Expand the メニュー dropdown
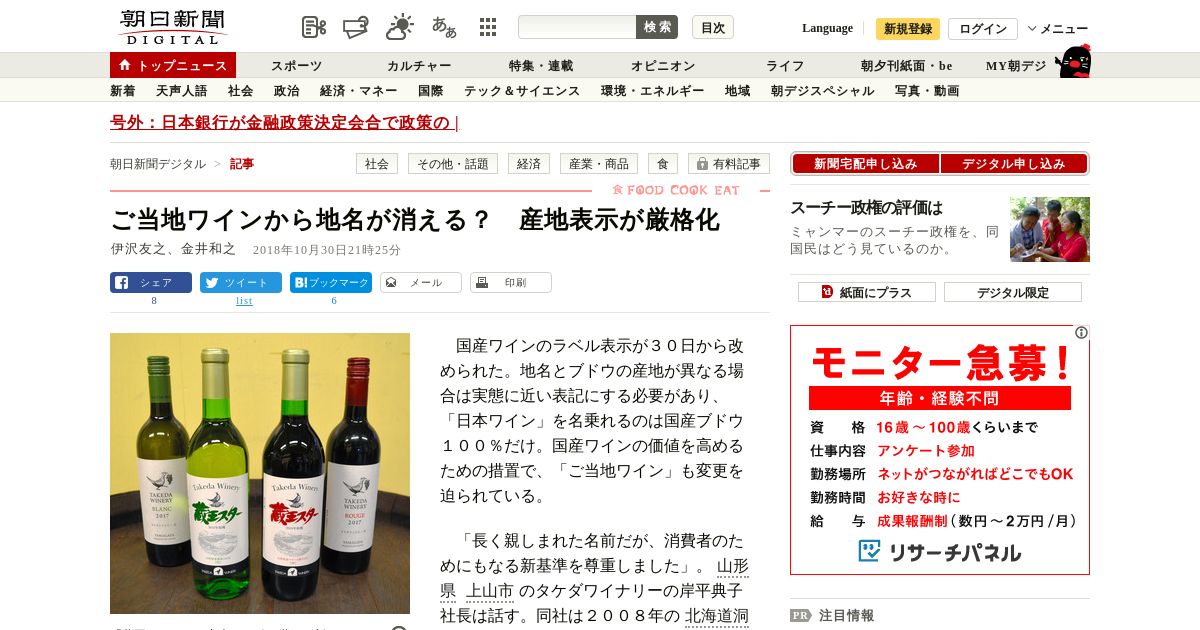This screenshot has height=630, width=1200. (x=1058, y=29)
